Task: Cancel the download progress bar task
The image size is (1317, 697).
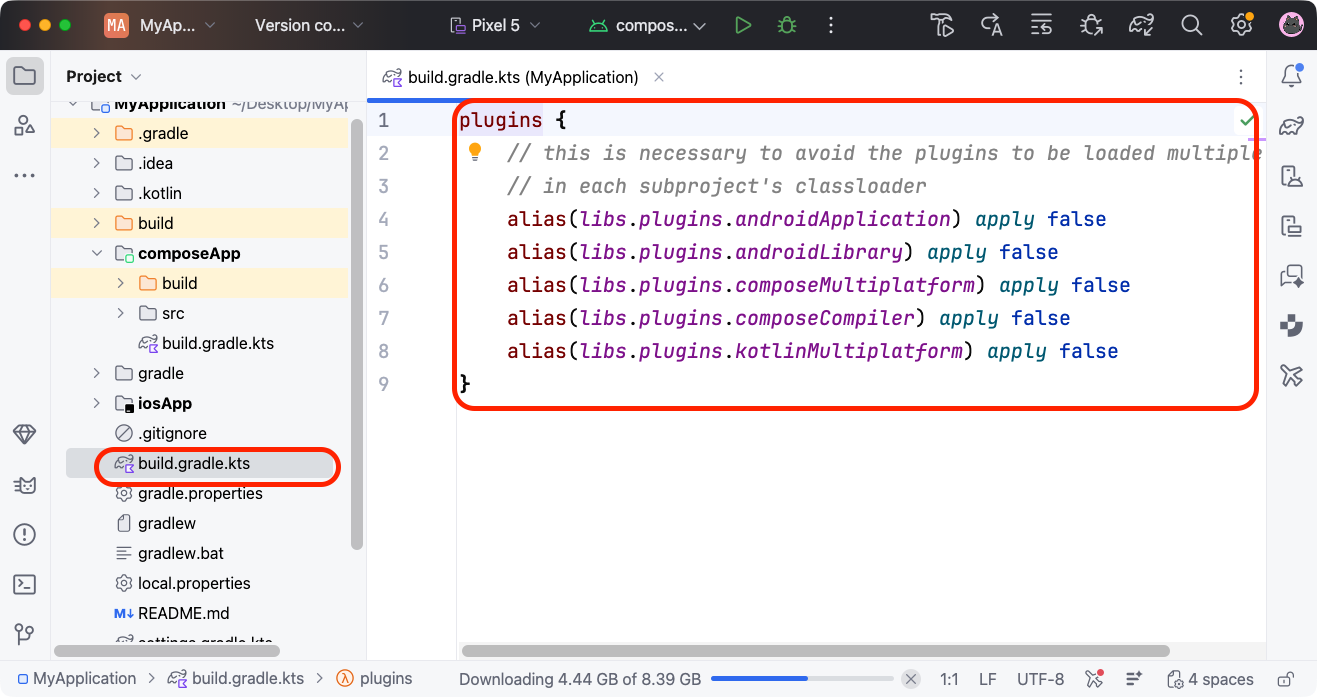Action: (911, 679)
